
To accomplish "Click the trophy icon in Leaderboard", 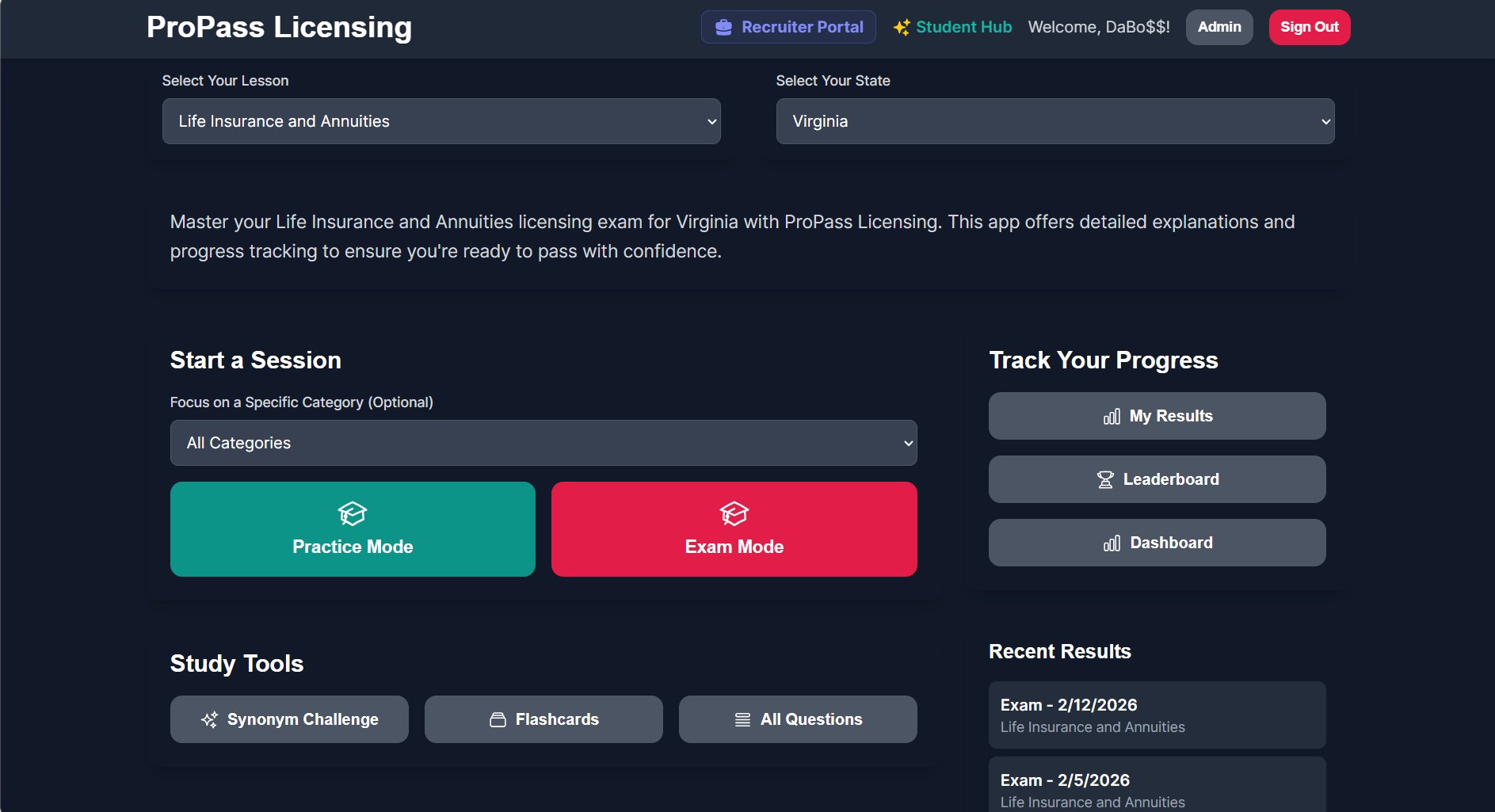I will 1105,480.
